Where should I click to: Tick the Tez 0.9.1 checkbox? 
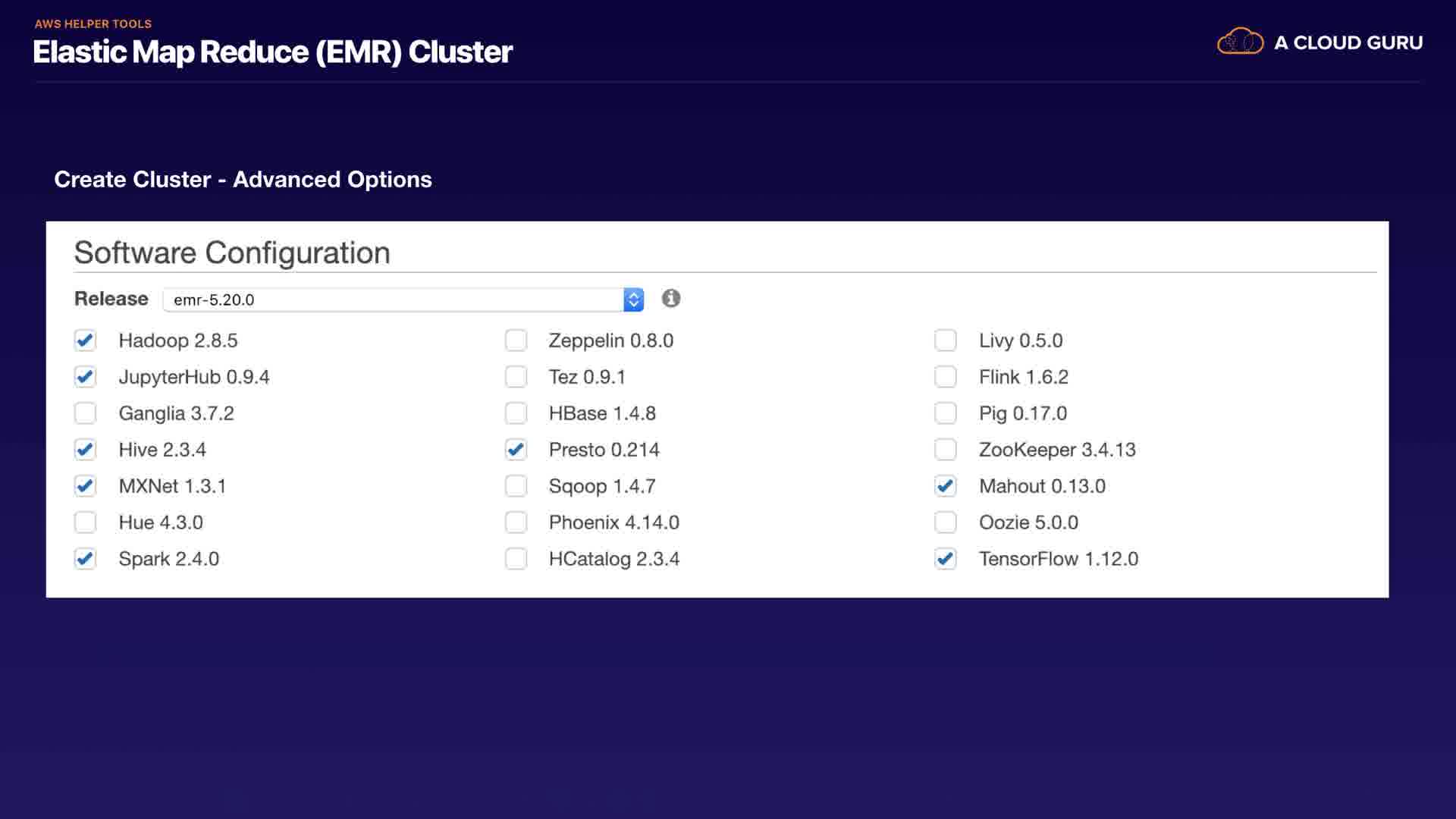click(516, 377)
